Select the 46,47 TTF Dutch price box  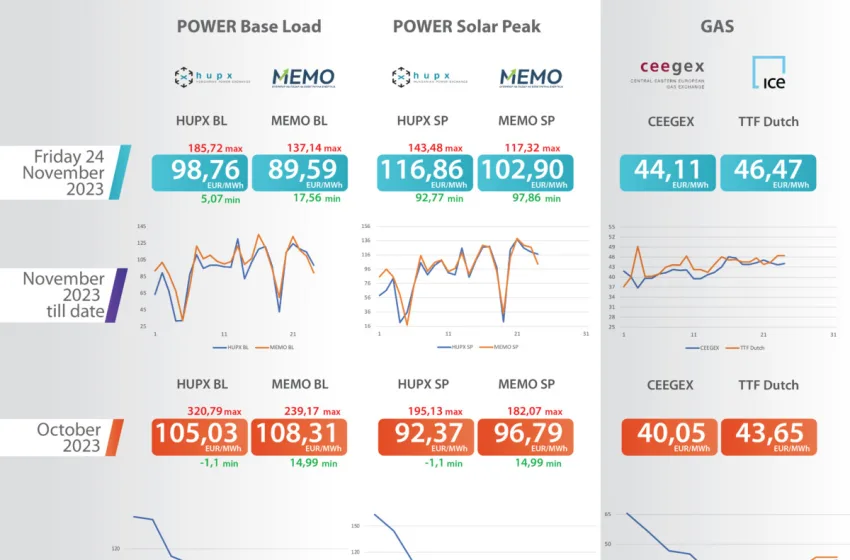[767, 172]
